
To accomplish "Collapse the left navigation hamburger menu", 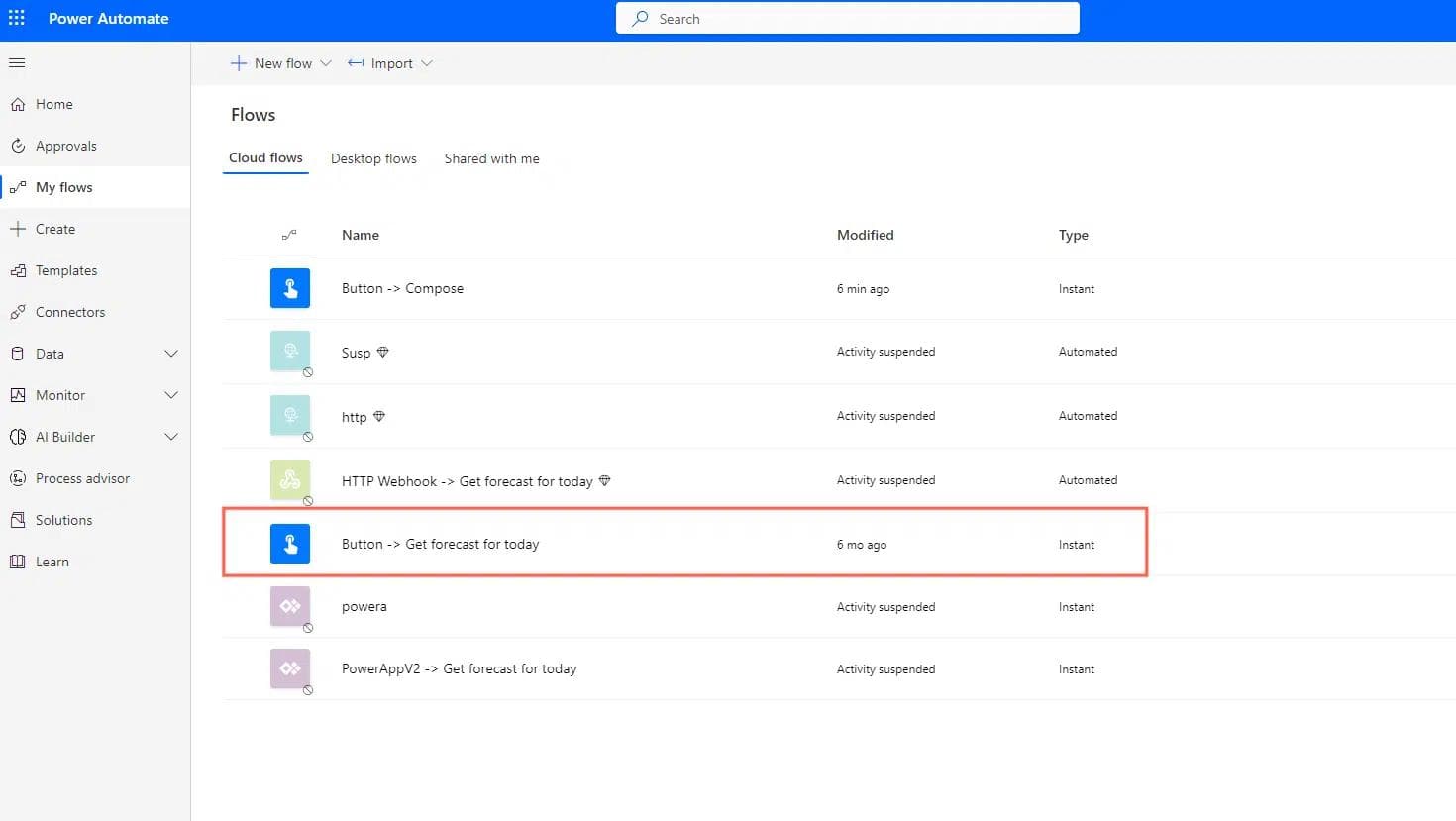I will [17, 63].
